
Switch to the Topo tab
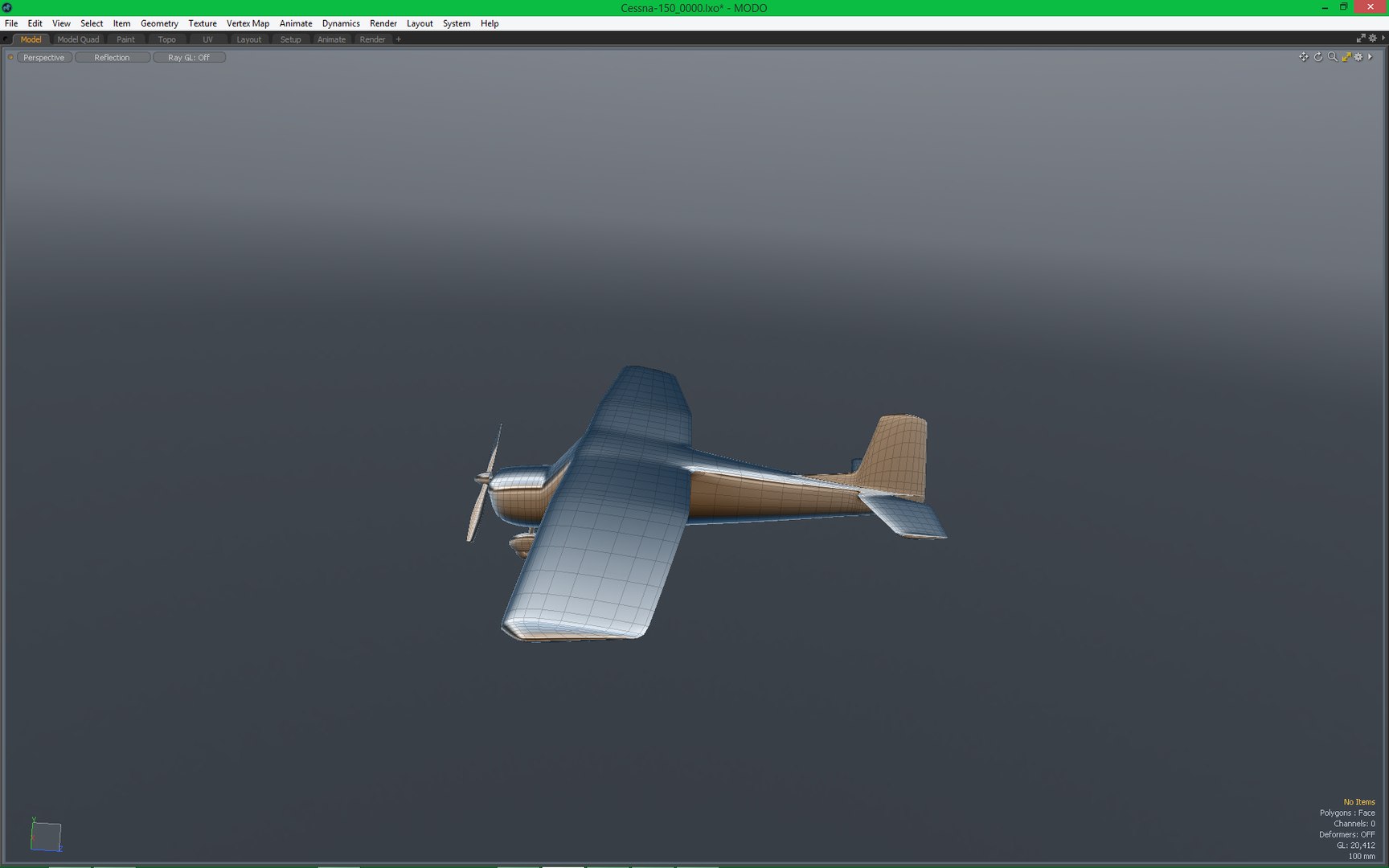166,39
